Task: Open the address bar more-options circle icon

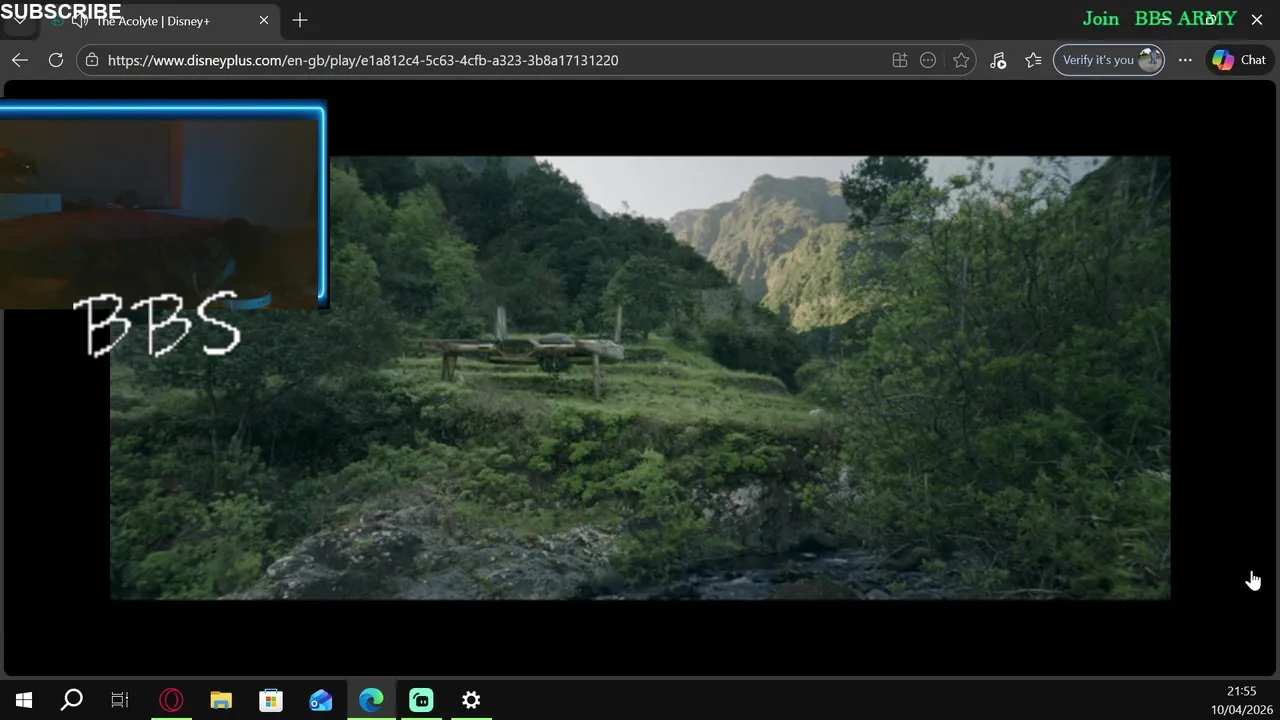Action: click(x=928, y=60)
